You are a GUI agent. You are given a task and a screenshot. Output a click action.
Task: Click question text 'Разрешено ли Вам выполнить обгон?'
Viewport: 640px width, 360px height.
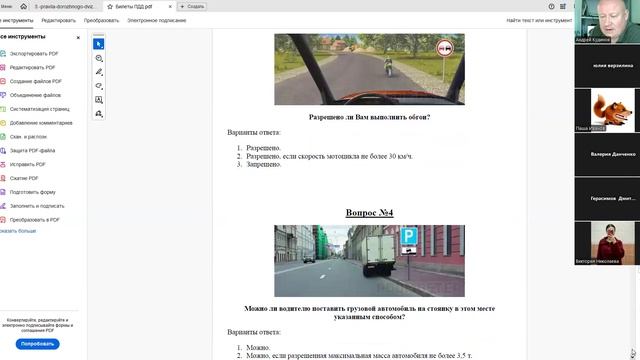369,117
